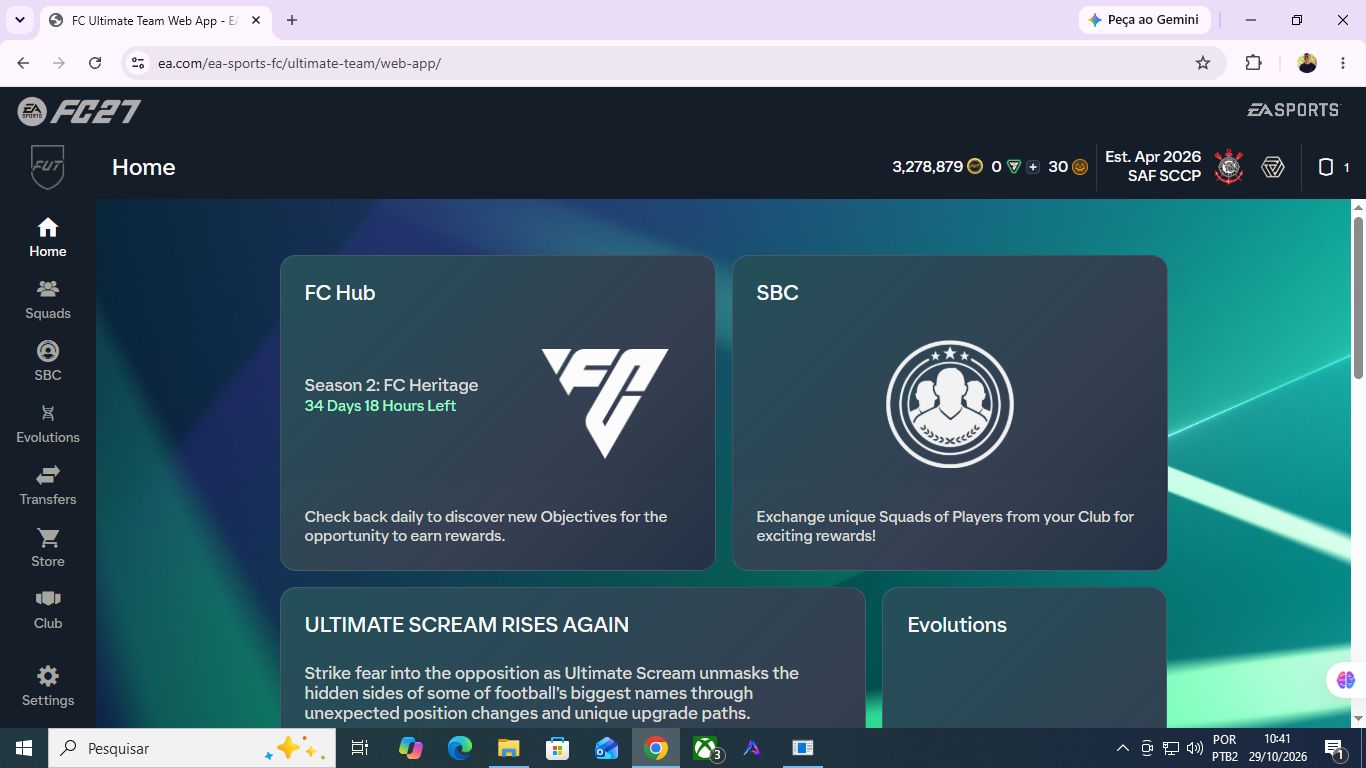Open a new browser tab
Image resolution: width=1366 pixels, height=768 pixels.
[292, 20]
